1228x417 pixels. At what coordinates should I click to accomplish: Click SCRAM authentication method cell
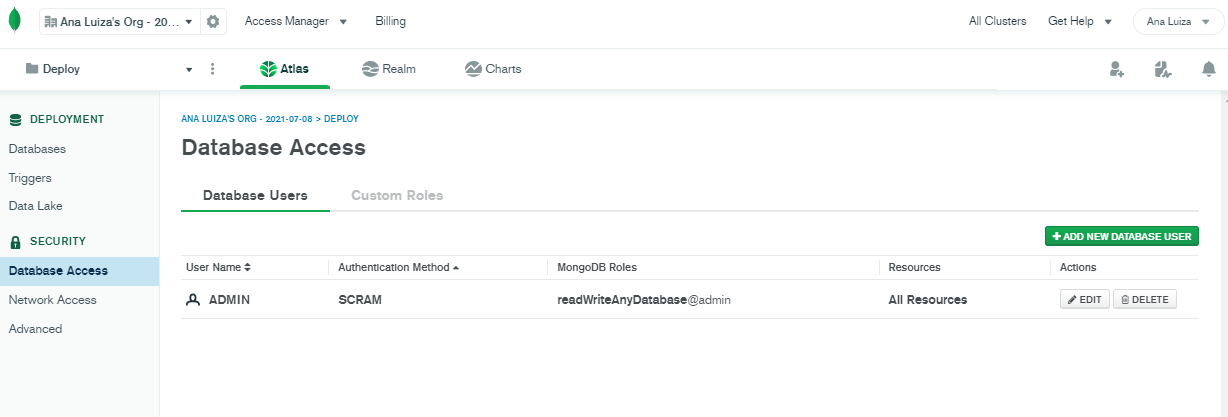[360, 299]
